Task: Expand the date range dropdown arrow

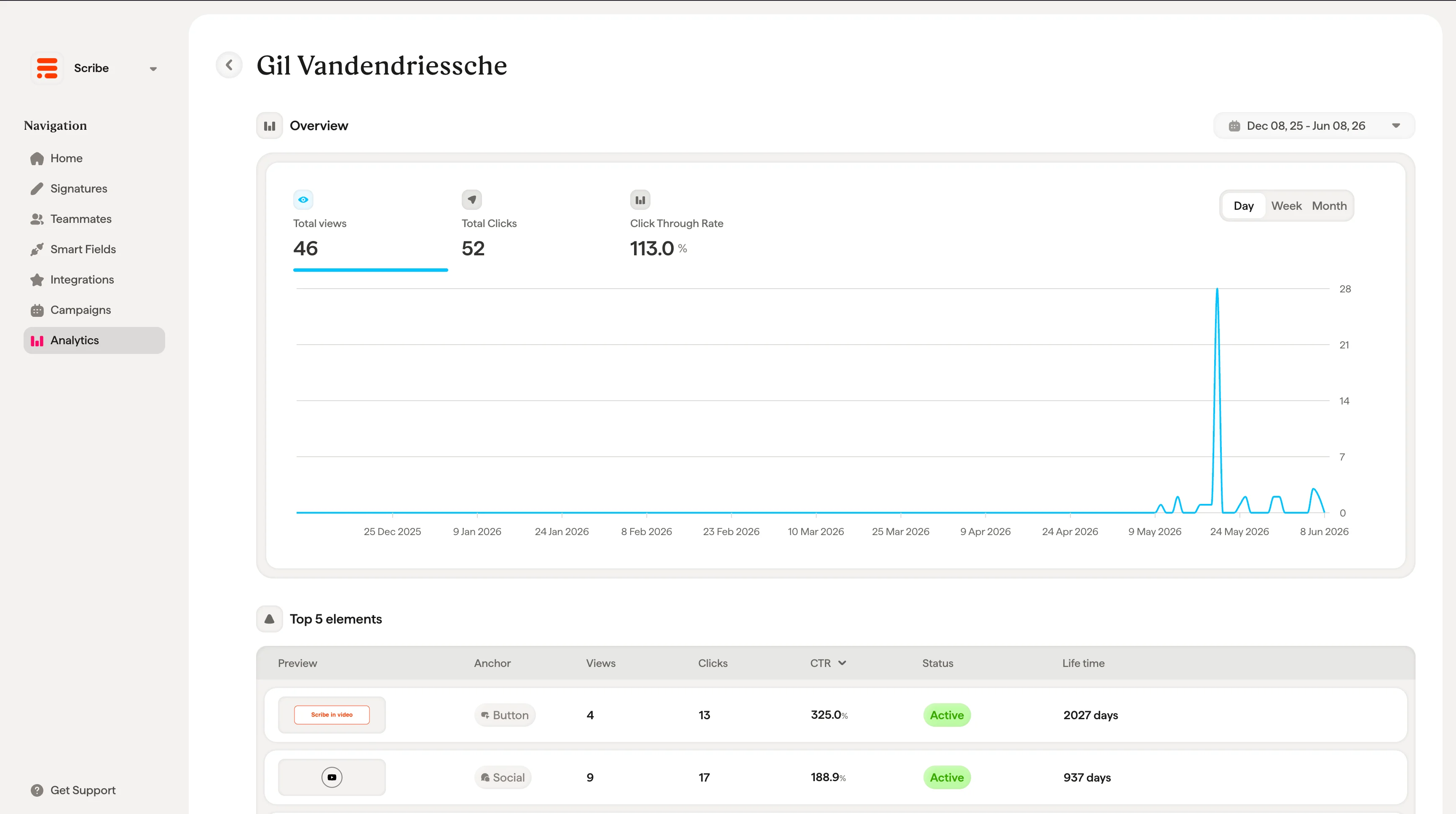Action: coord(1396,126)
